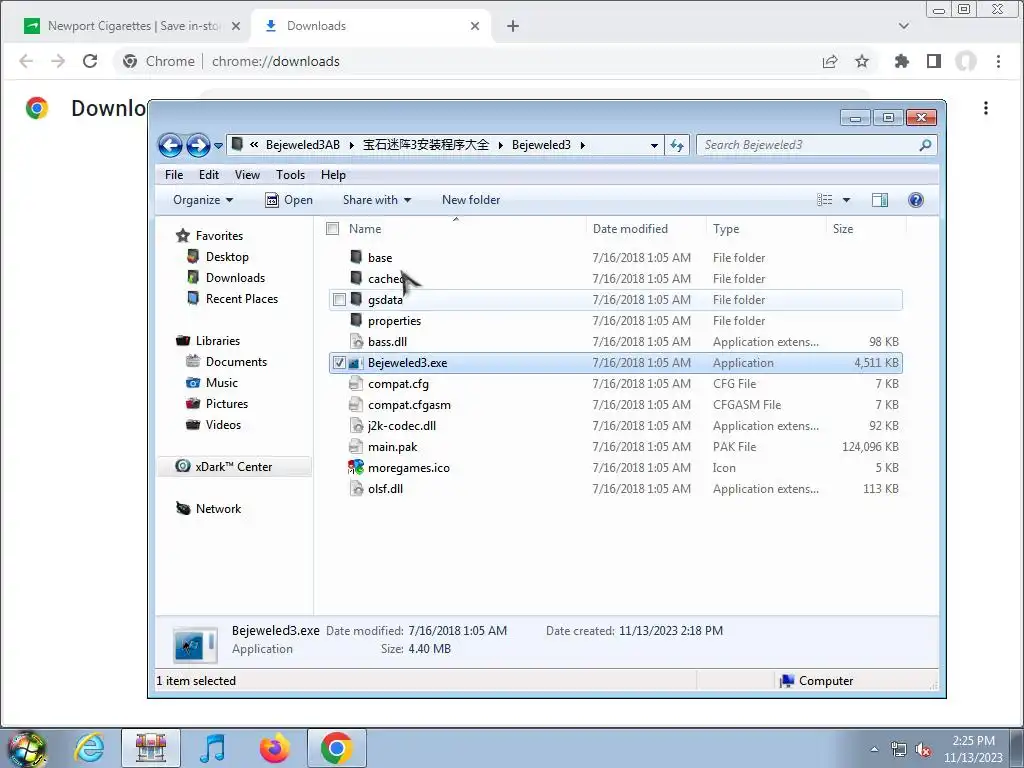Viewport: 1024px width, 768px height.
Task: Select the cached folder icon
Action: coord(356,278)
